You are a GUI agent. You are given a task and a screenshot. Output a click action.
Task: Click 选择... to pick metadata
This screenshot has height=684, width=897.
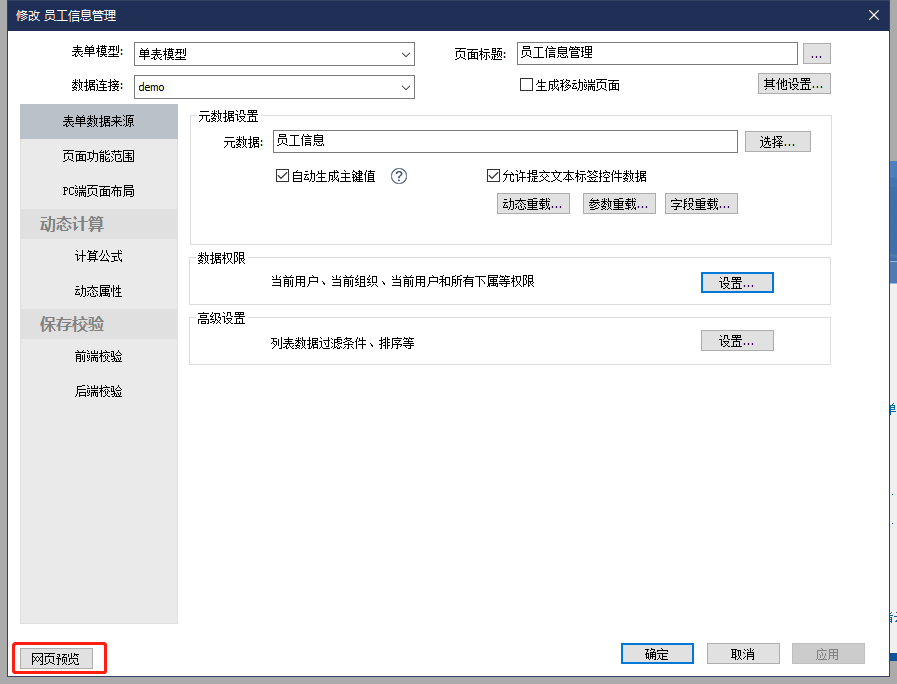tap(777, 142)
